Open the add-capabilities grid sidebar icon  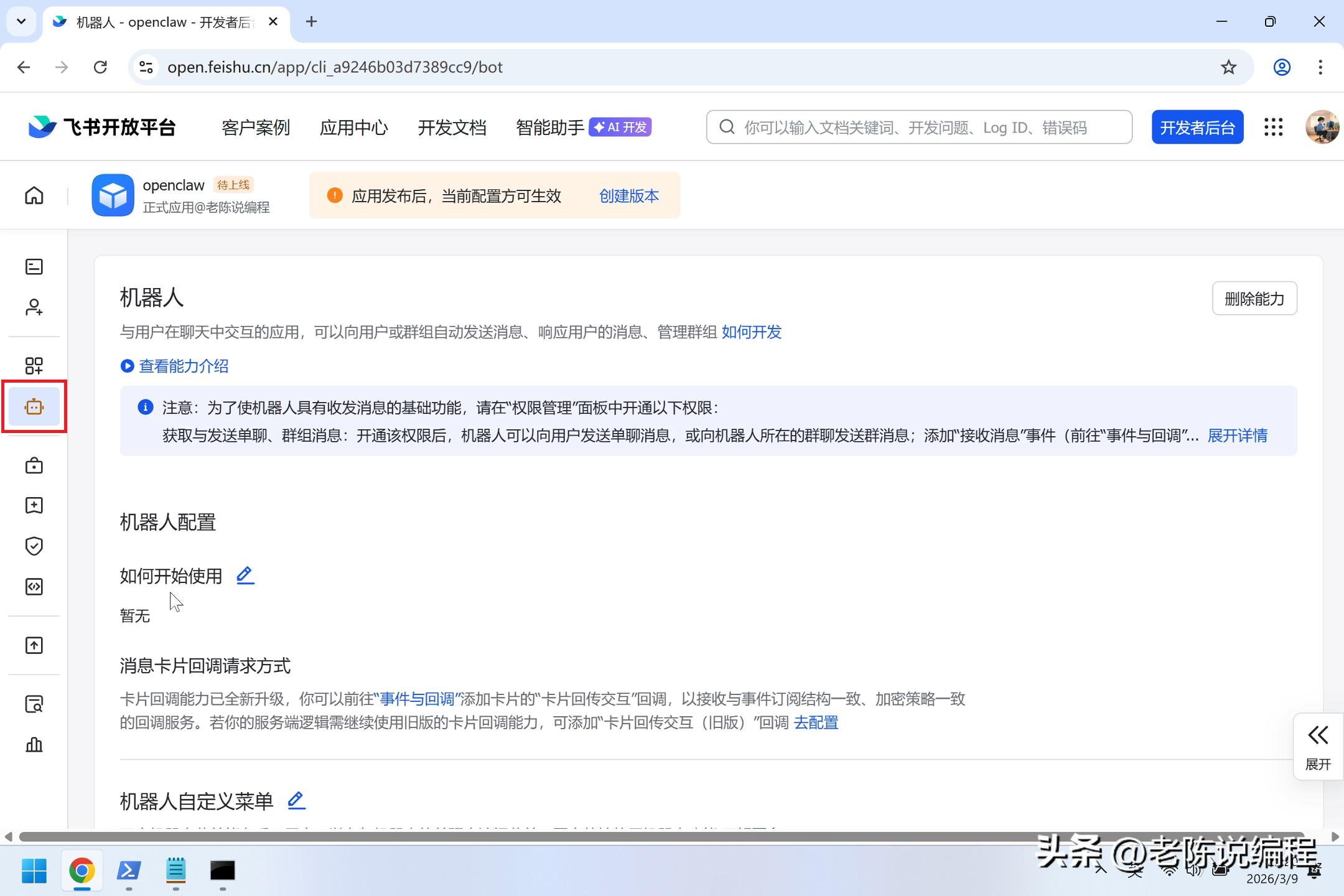coord(34,365)
